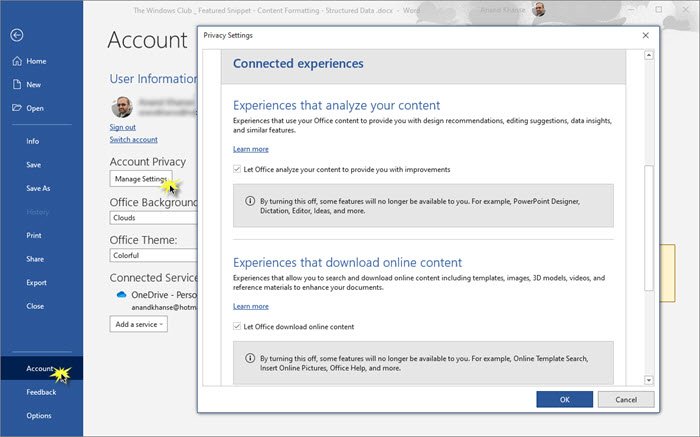Click the New document icon in sidebar

tap(17, 84)
